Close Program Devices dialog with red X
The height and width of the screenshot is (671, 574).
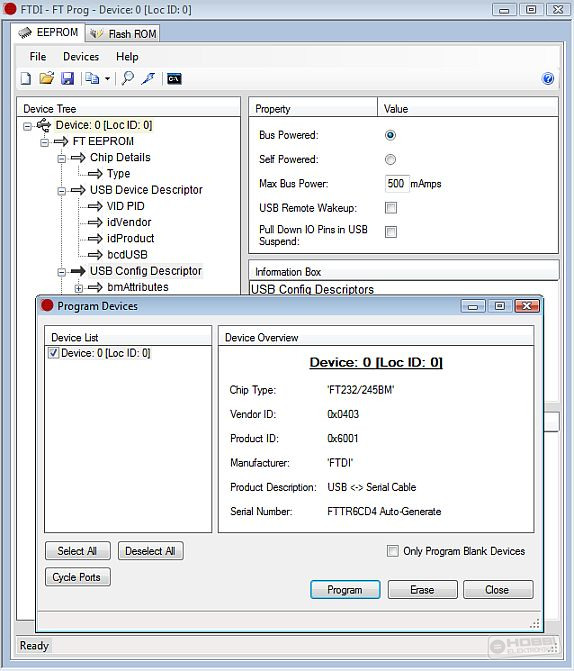(x=527, y=306)
